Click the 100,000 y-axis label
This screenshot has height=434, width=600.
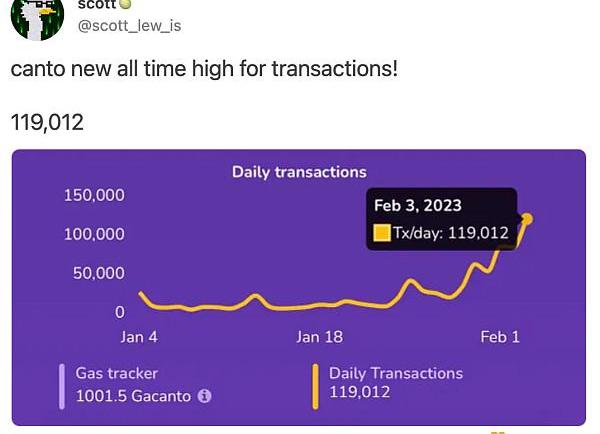point(94,234)
